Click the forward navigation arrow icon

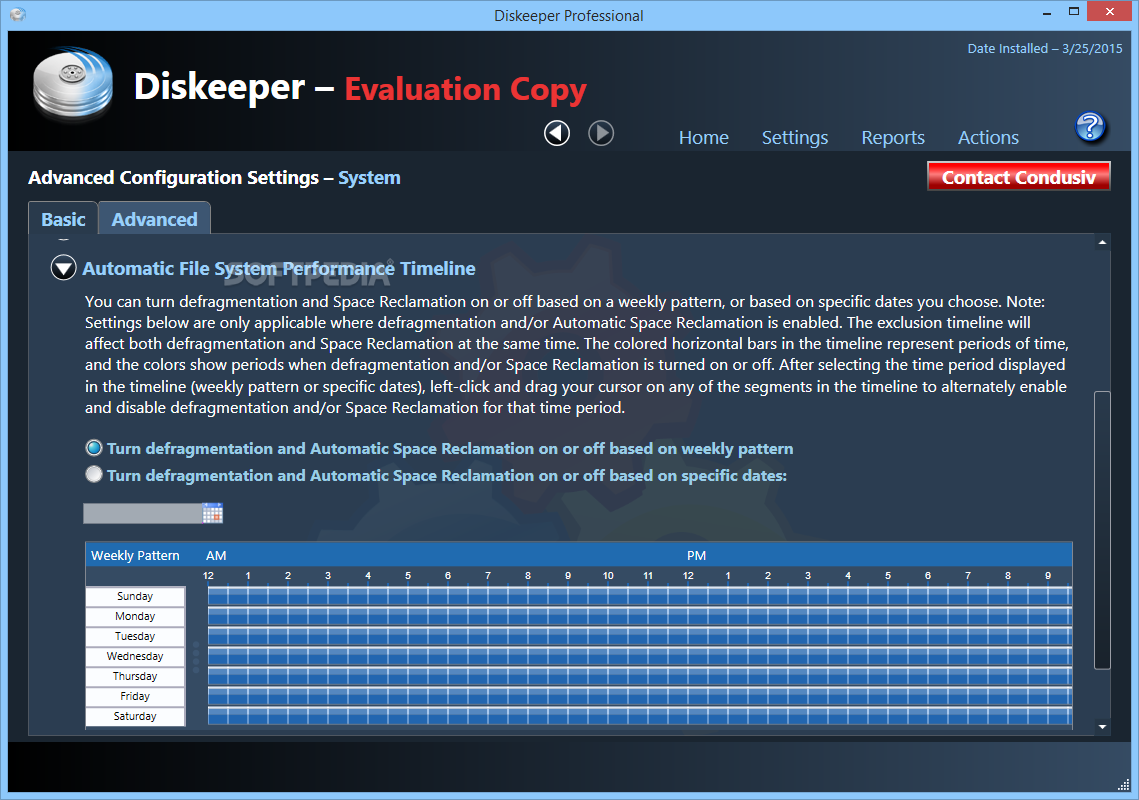(x=601, y=133)
